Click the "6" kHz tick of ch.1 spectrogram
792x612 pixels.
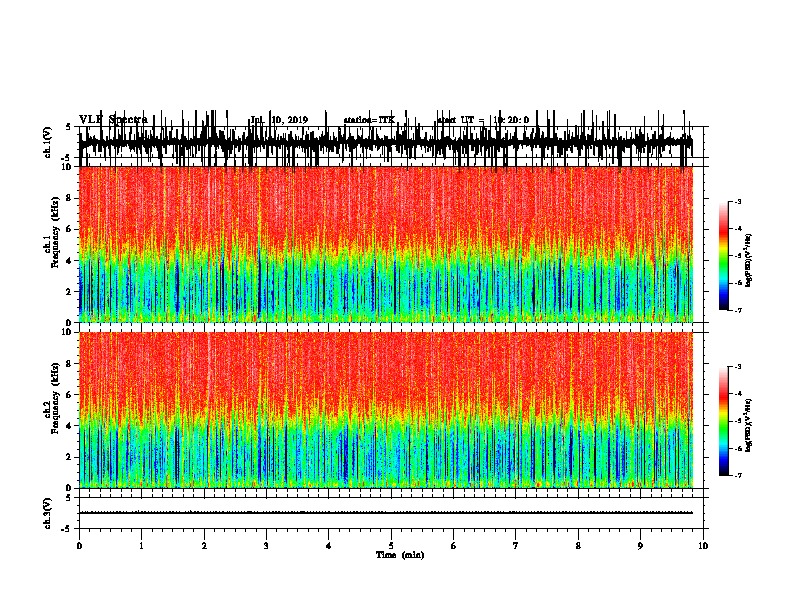point(69,229)
